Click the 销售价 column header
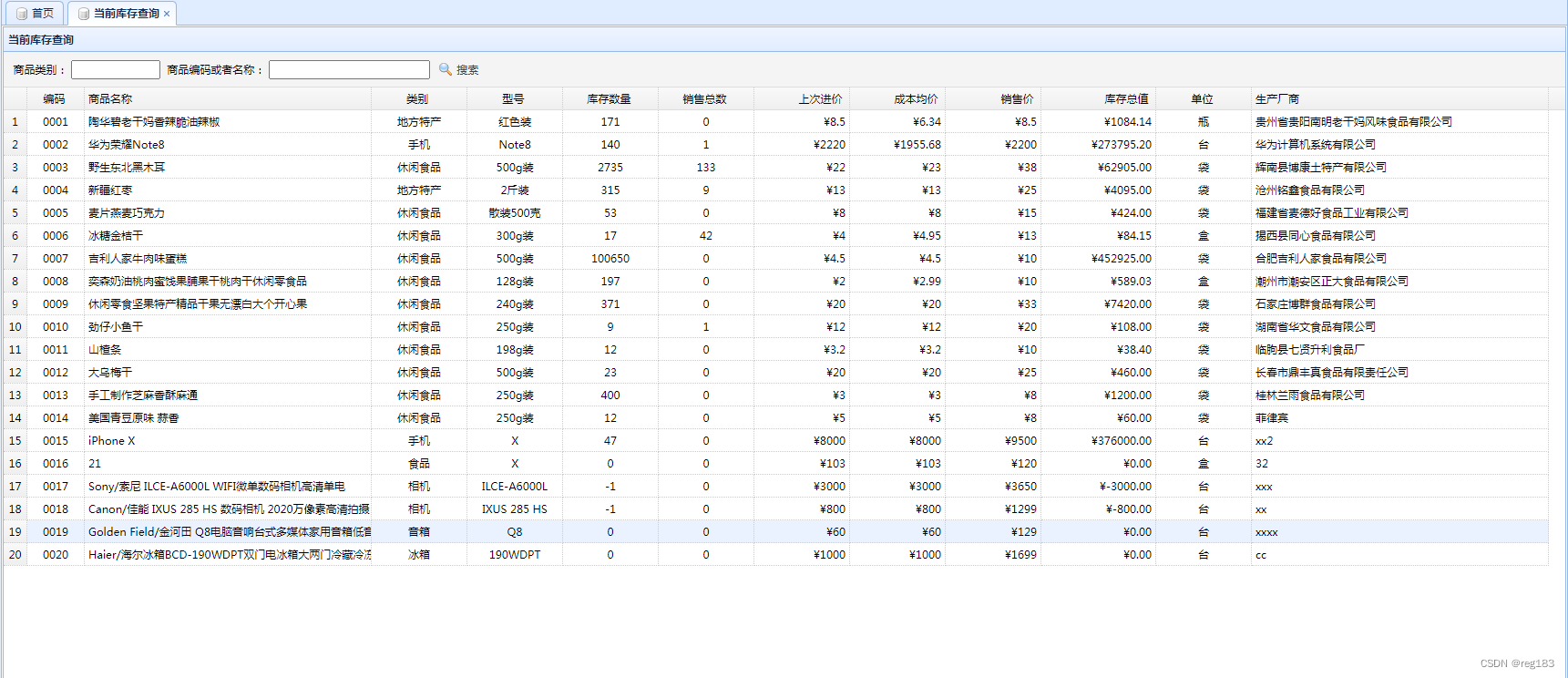Screen dimensions: 1568x678 [992, 98]
